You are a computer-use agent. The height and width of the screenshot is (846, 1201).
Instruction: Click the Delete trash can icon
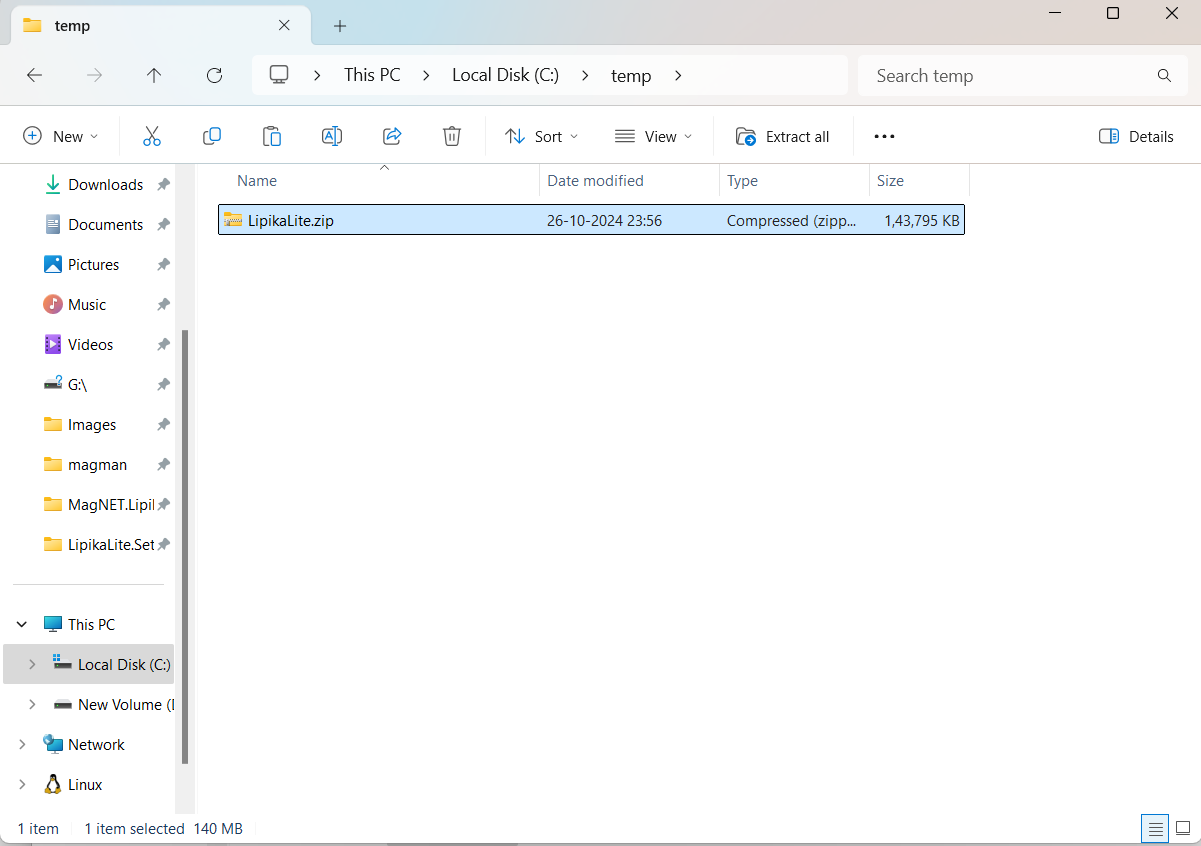452,136
